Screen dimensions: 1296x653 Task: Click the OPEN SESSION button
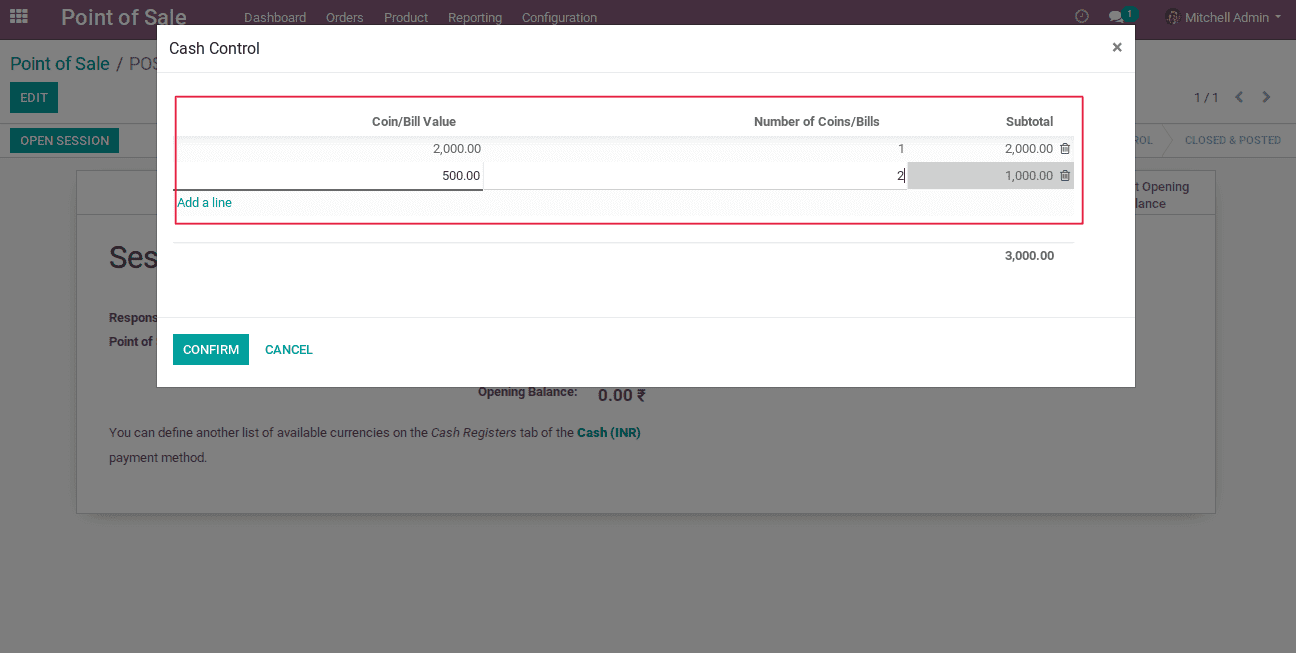coord(64,140)
